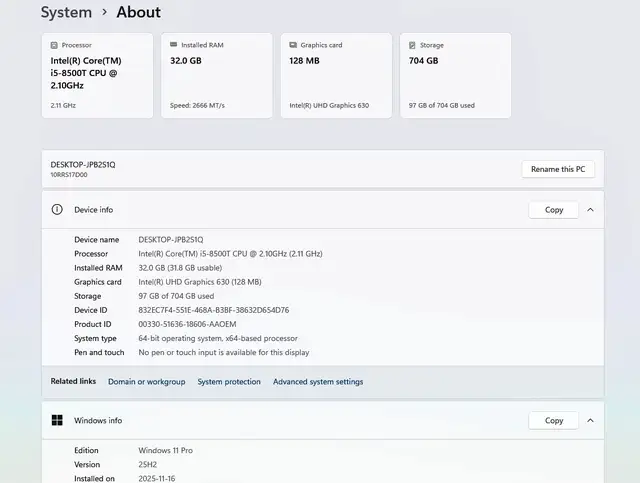Open Advanced system settings link
The width and height of the screenshot is (640, 483).
(318, 382)
